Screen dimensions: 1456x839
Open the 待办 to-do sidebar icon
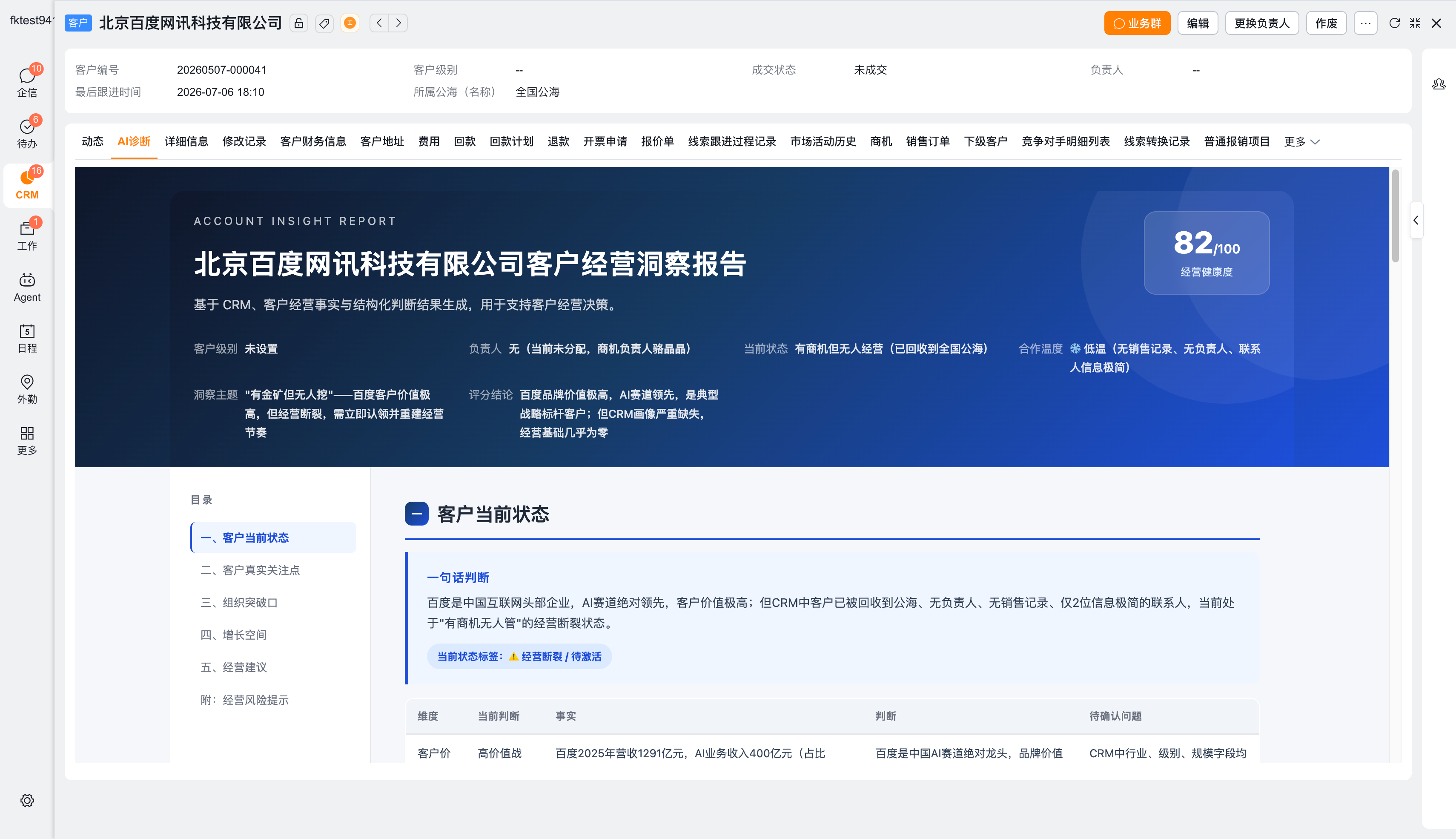(27, 132)
